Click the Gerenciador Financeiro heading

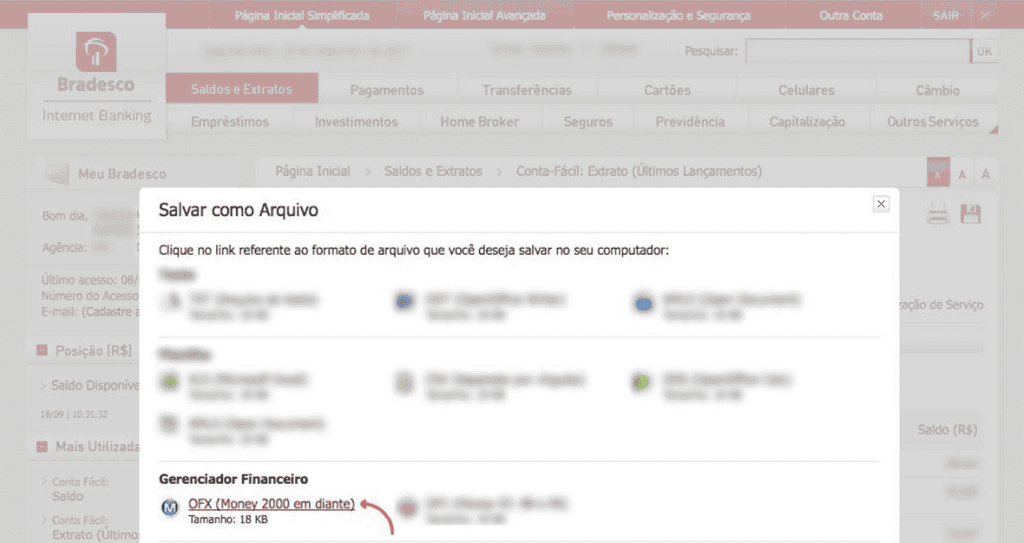tap(233, 479)
